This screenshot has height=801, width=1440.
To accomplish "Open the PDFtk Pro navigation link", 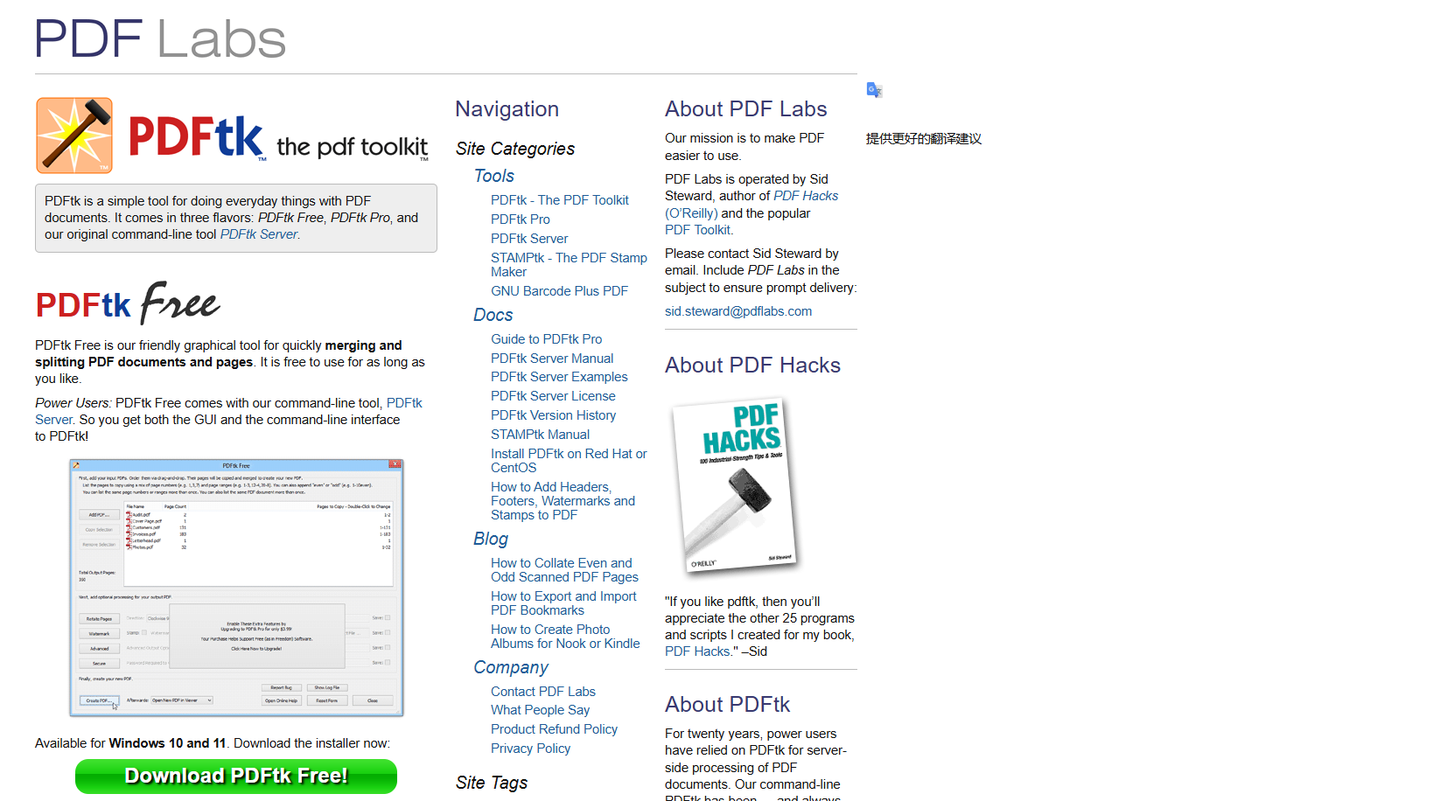I will (x=520, y=219).
